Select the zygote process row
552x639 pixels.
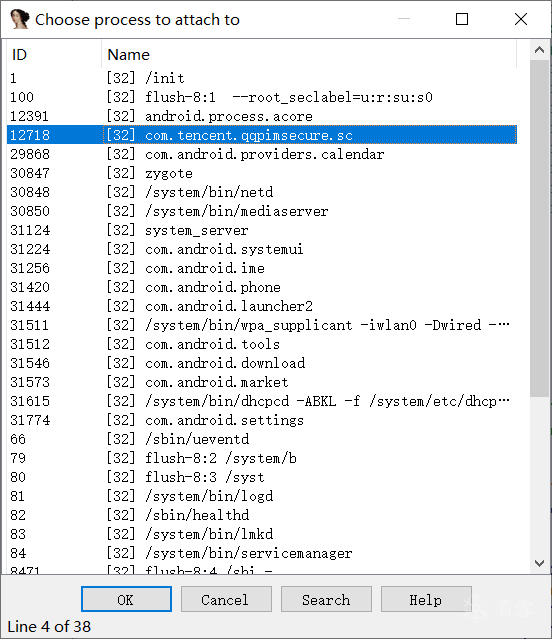pos(262,173)
